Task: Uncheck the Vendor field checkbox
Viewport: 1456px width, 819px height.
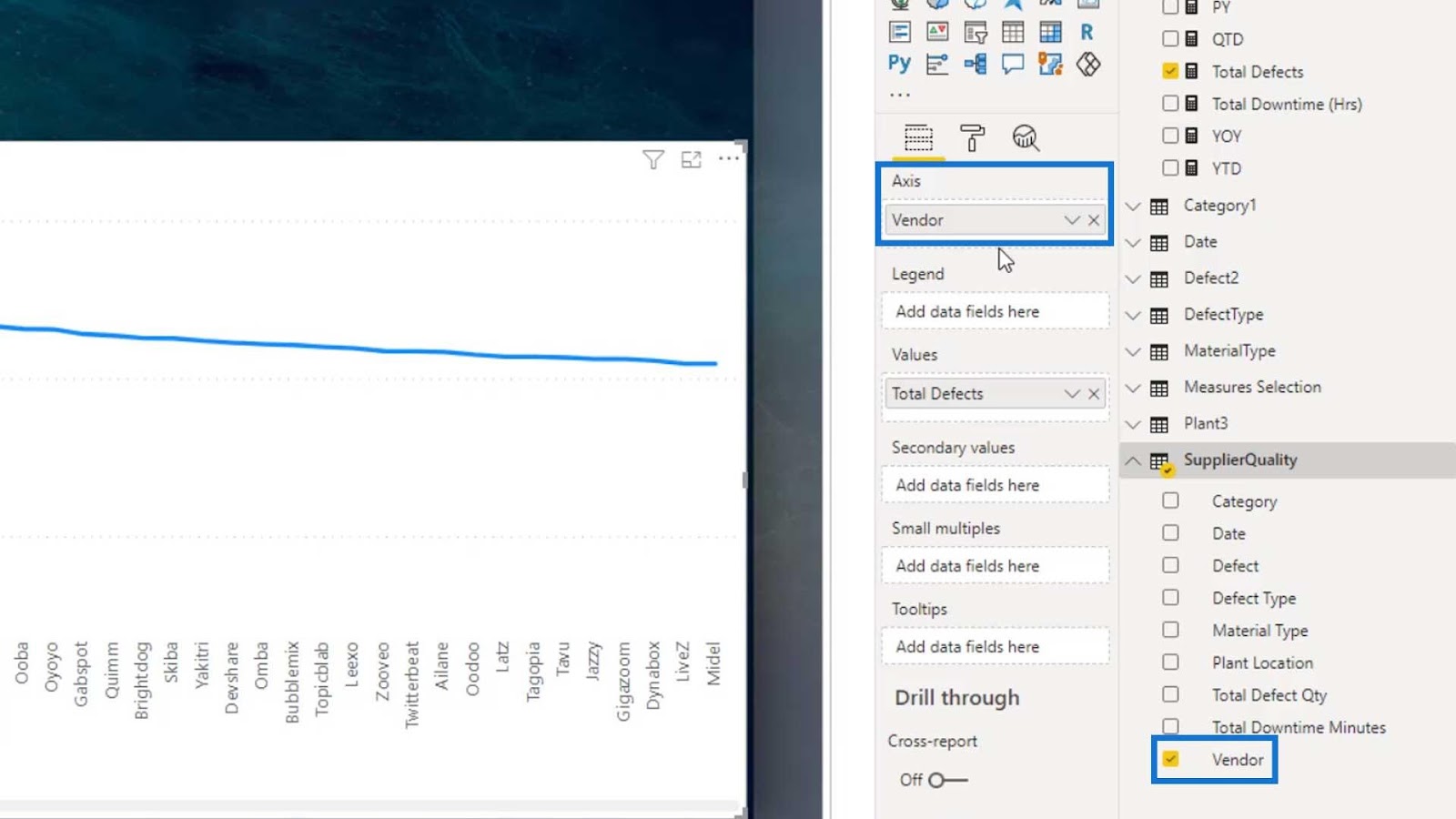Action: pyautogui.click(x=1170, y=759)
